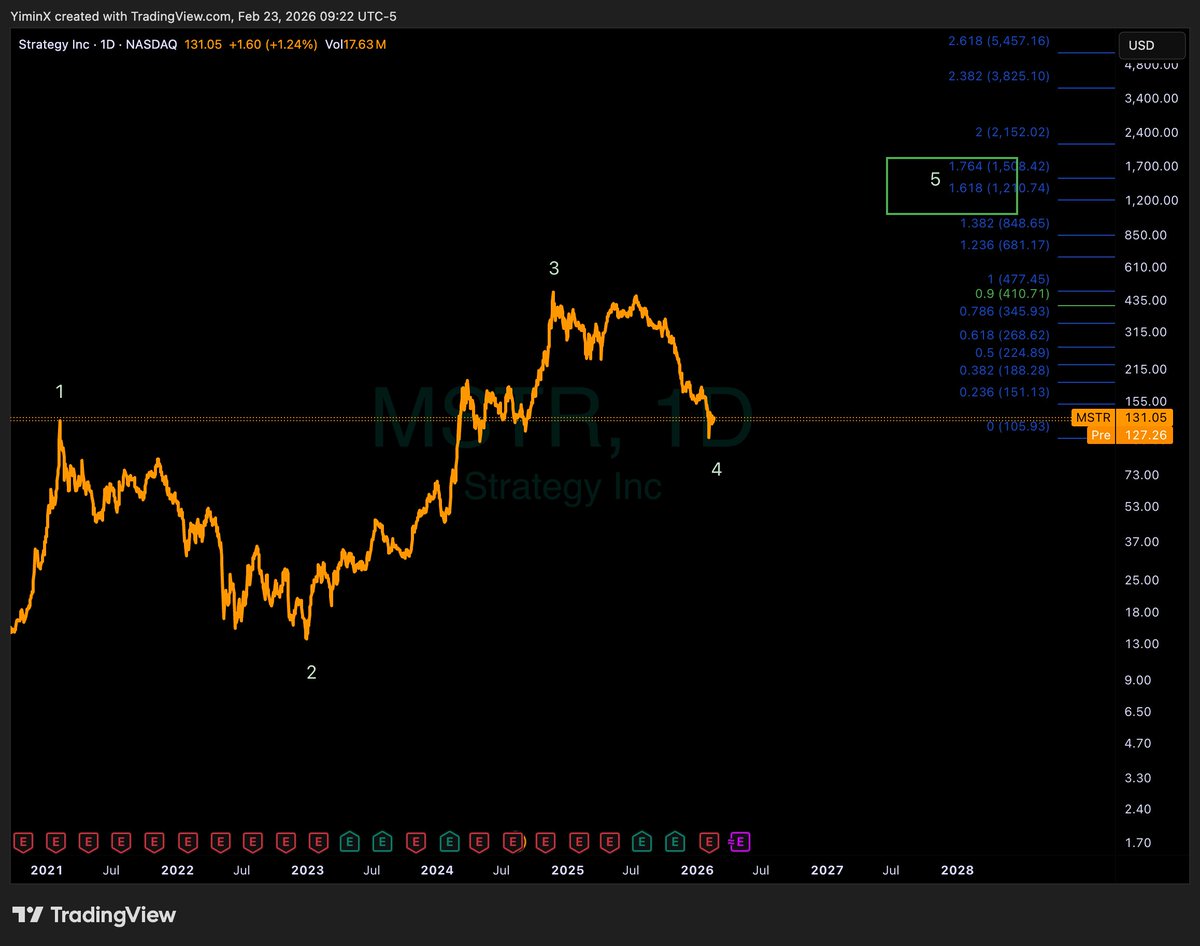Click the 2024 time axis label
This screenshot has width=1200, height=946.
click(437, 870)
